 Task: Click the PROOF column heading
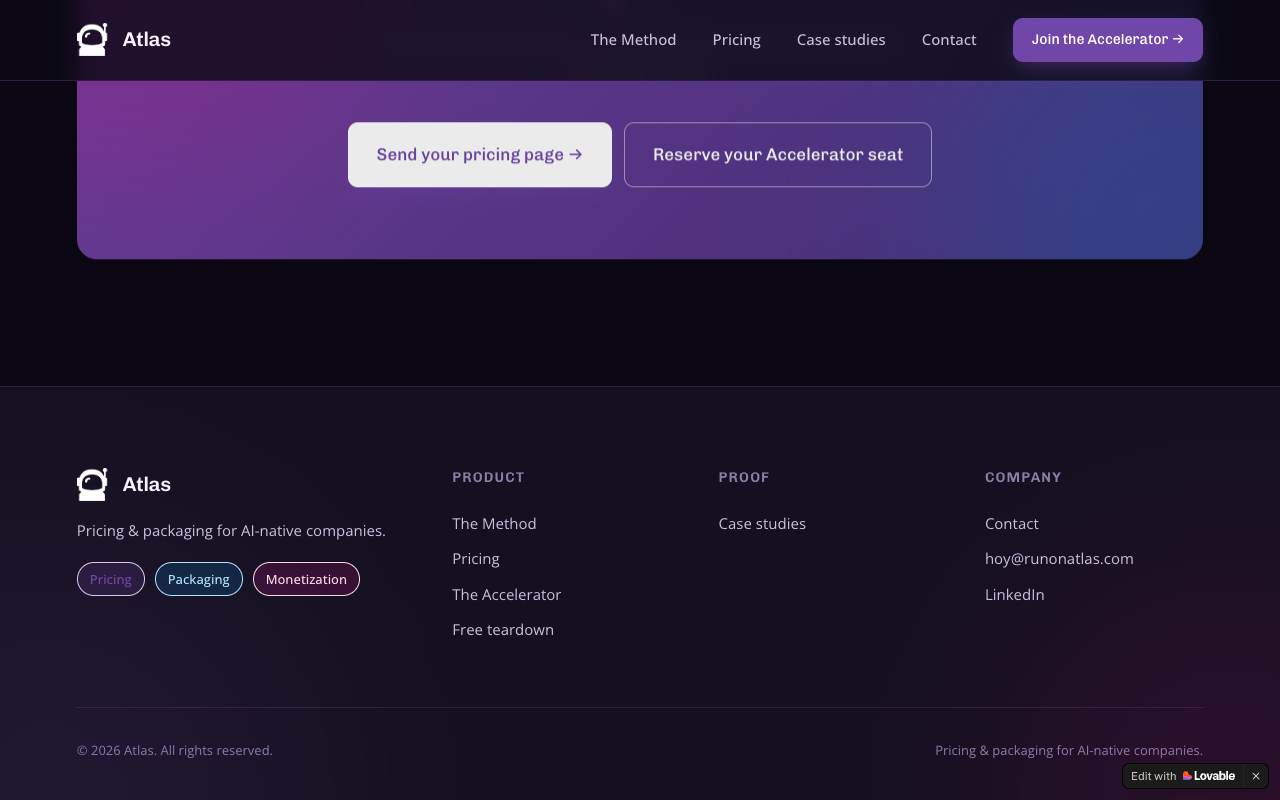click(744, 477)
